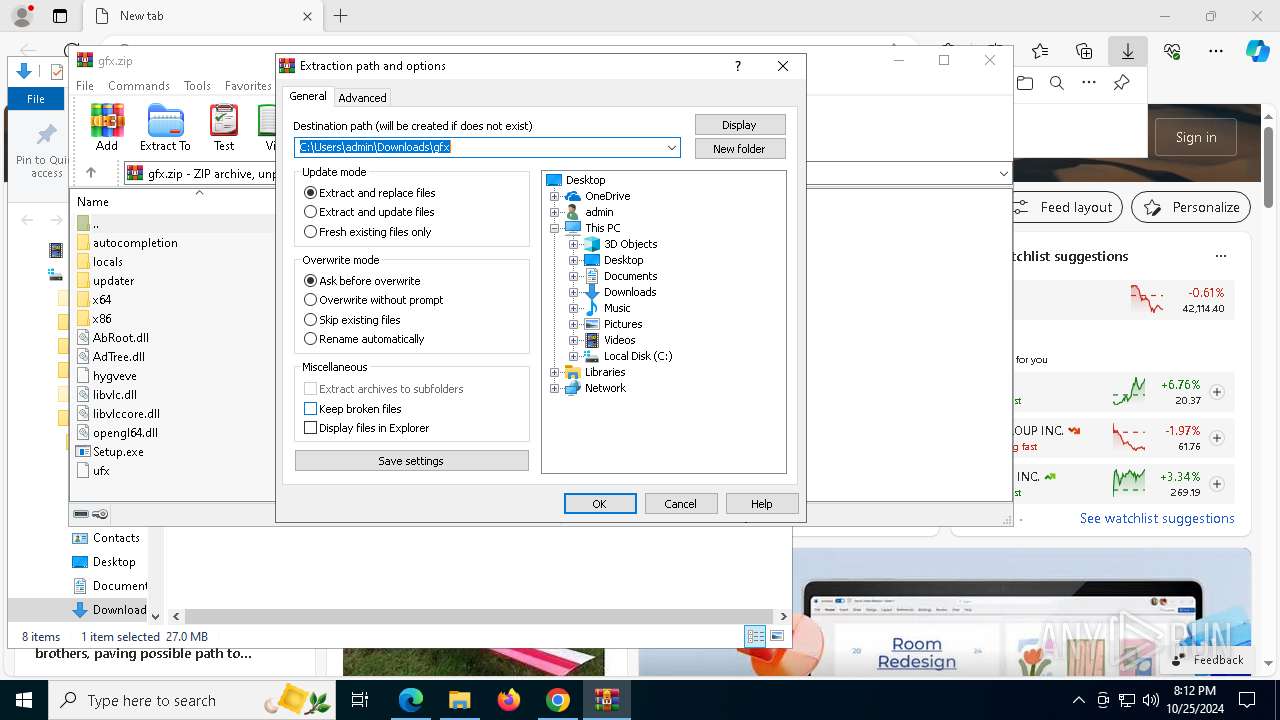The image size is (1280, 720).
Task: Click See watchlist suggestions link
Action: tap(1157, 518)
